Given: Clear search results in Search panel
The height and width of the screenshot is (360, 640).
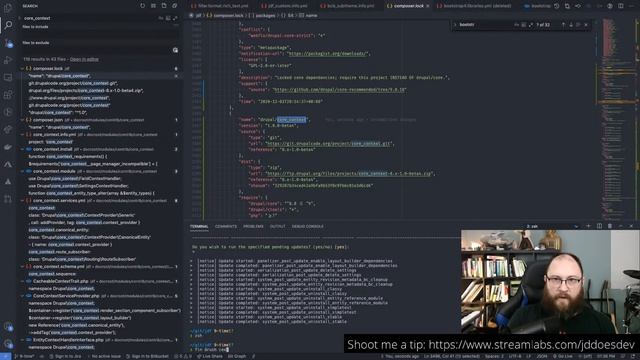Looking at the screenshot, I should (153, 6).
